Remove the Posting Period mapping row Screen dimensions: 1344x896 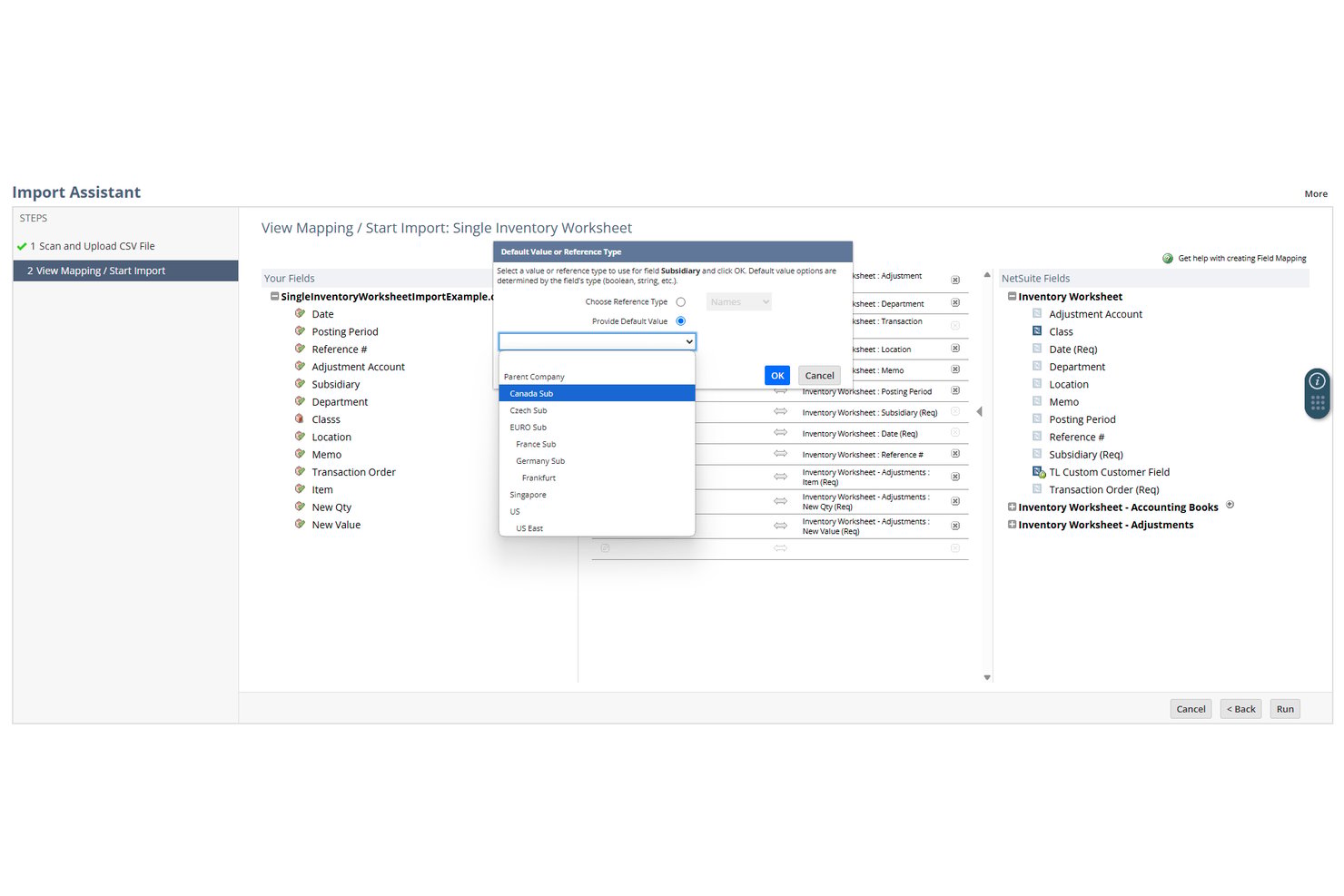tap(955, 391)
